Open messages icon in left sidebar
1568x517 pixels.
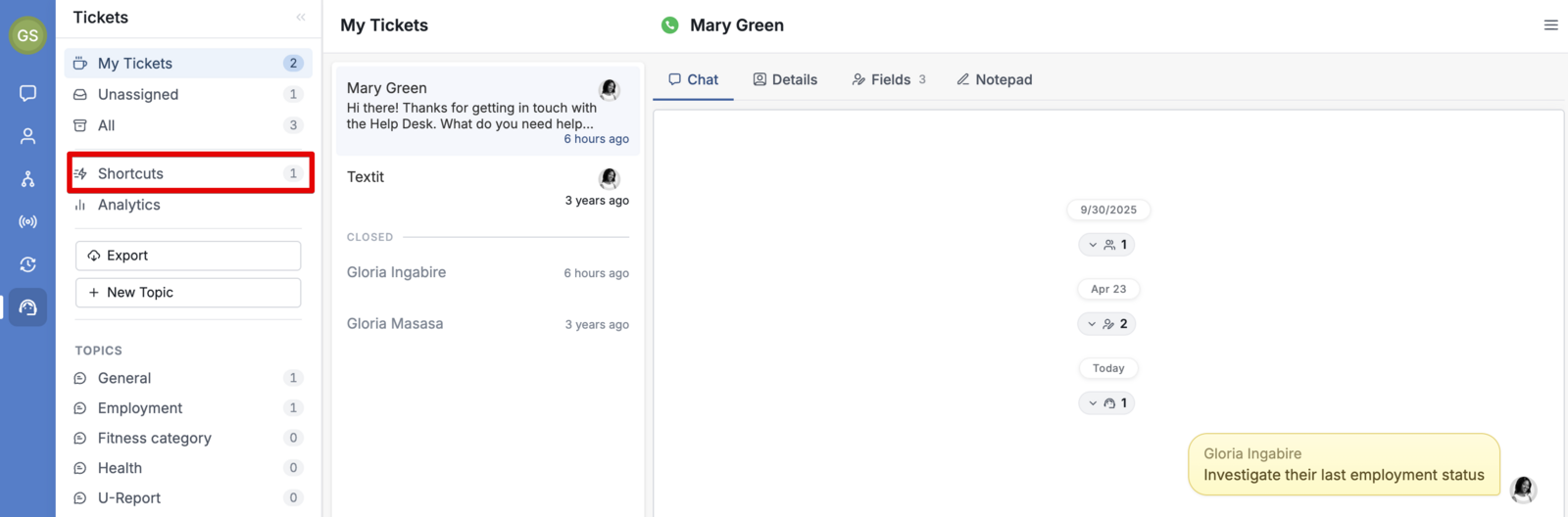pyautogui.click(x=27, y=93)
